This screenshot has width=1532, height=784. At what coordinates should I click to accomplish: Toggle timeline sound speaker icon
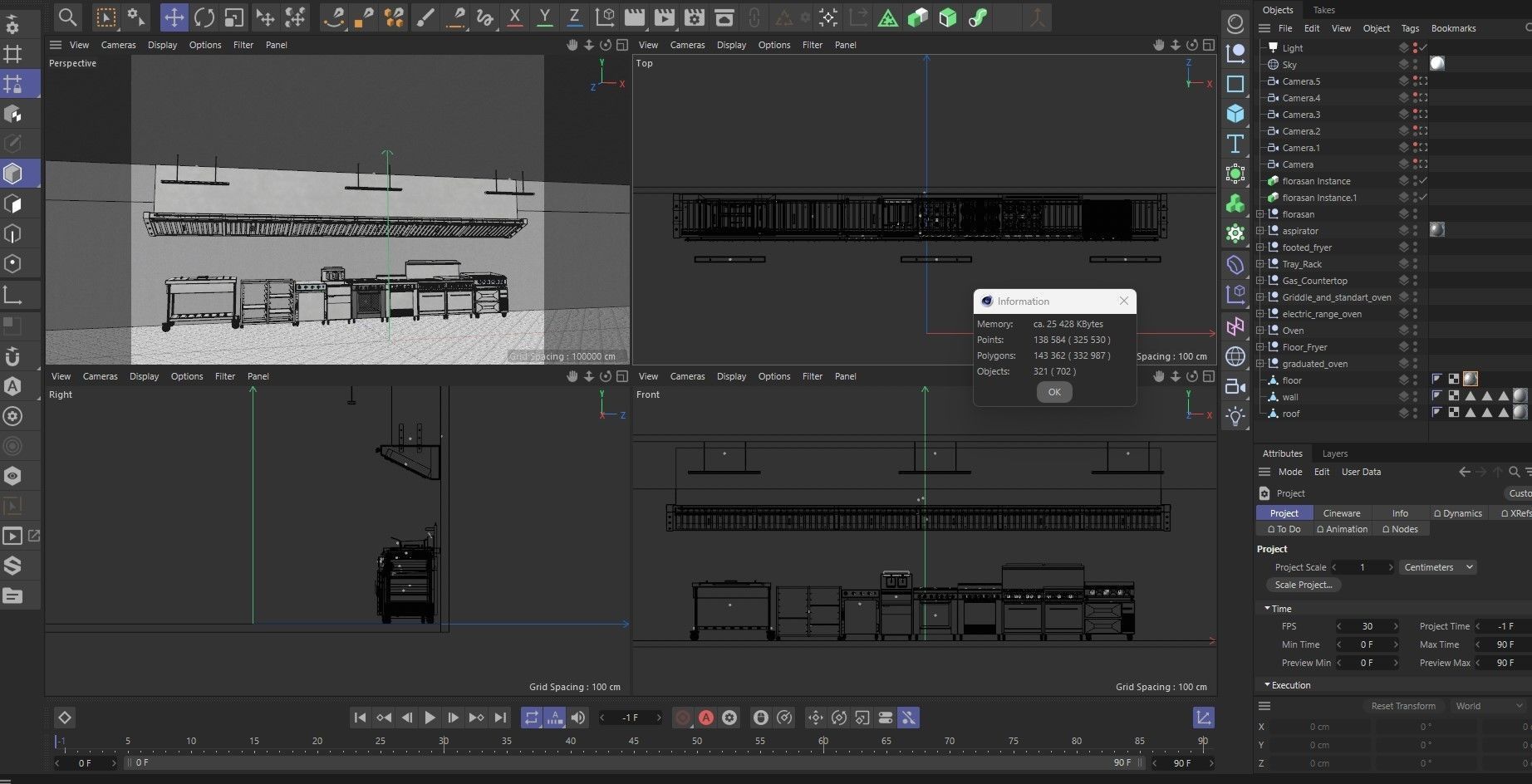578,718
